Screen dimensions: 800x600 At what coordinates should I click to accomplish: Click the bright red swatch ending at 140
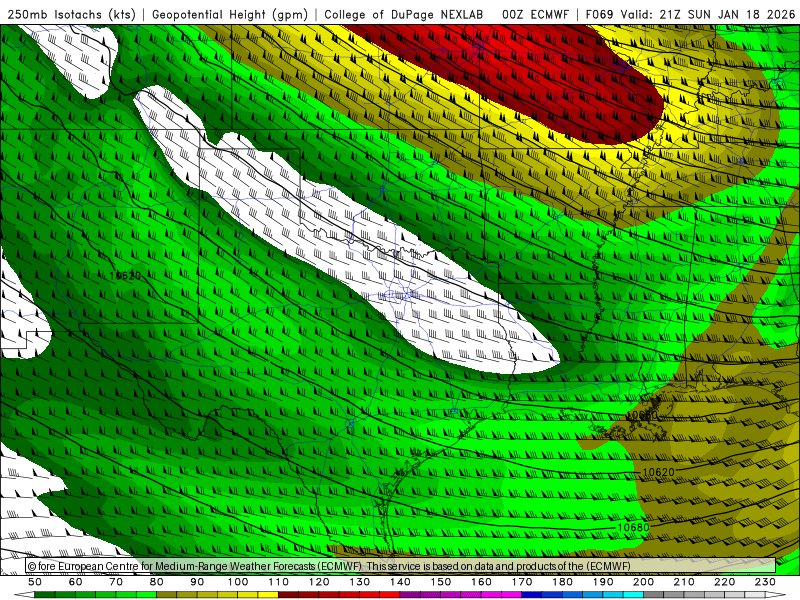coord(390,594)
